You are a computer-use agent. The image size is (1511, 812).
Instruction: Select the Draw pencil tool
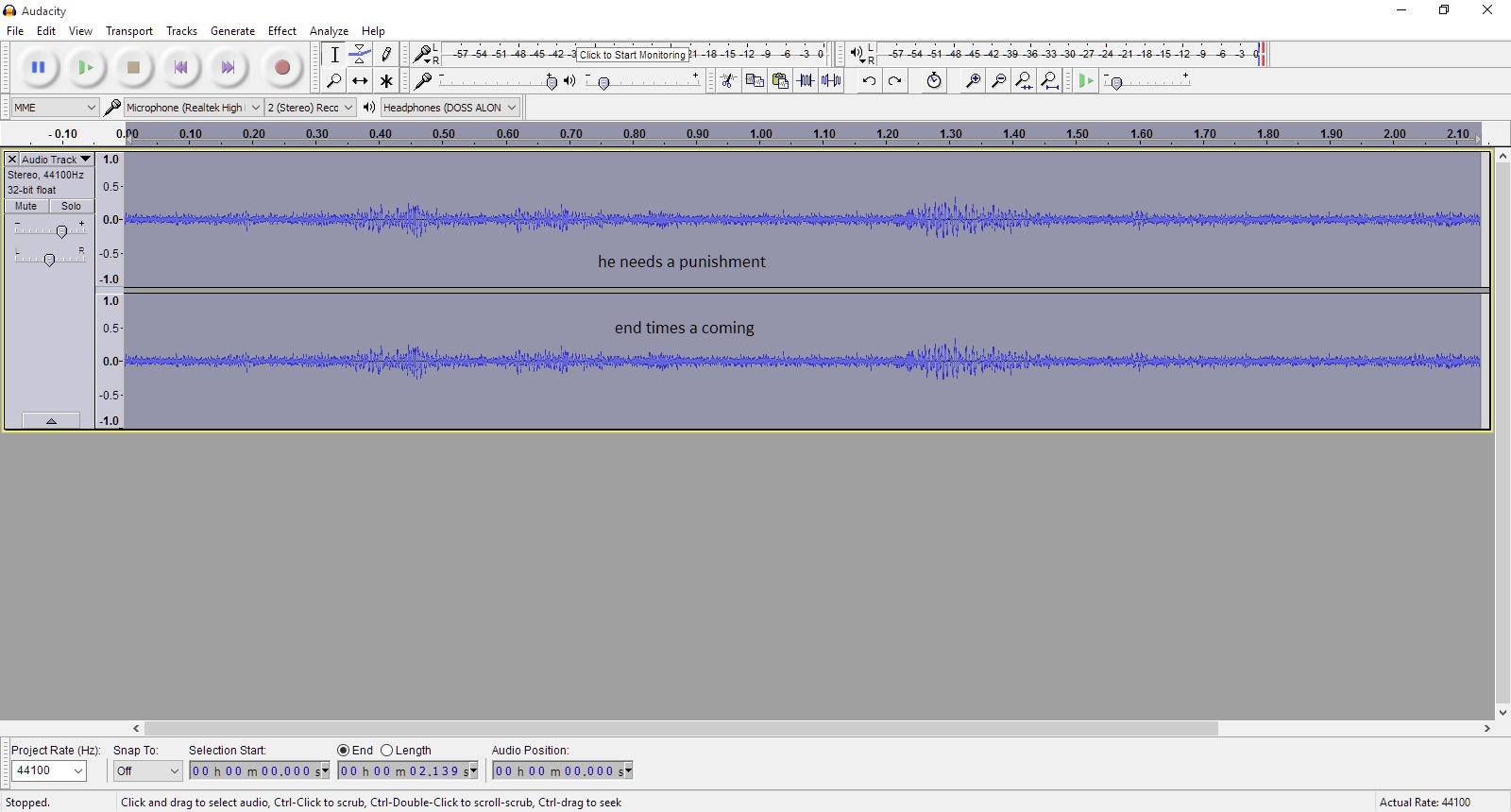(386, 55)
